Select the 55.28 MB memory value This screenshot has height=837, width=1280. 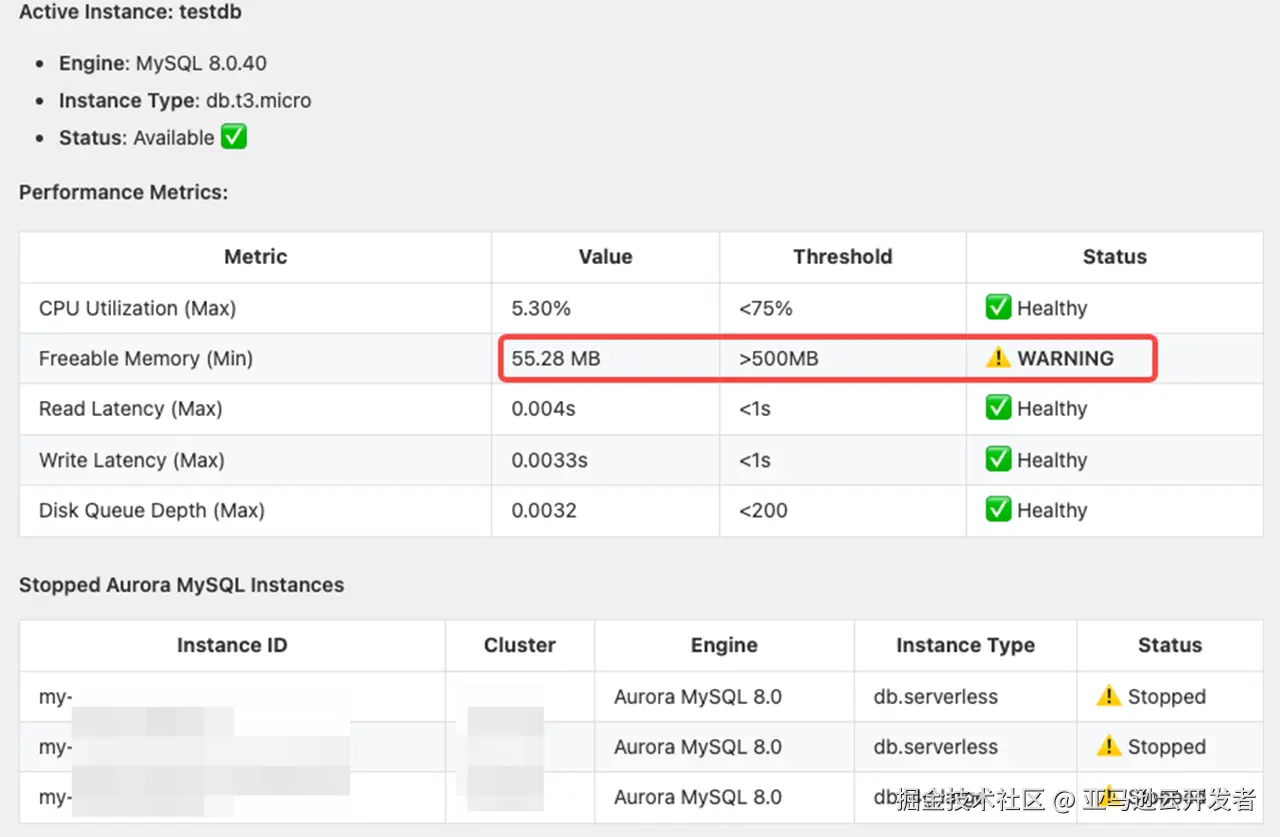click(x=556, y=358)
